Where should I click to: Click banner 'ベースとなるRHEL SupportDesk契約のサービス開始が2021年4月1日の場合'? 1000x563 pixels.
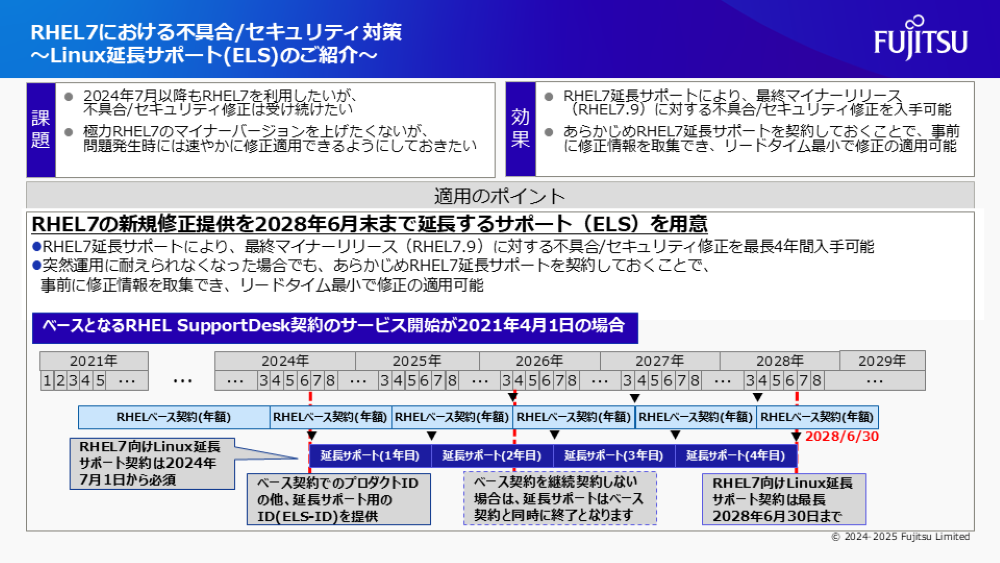335,328
